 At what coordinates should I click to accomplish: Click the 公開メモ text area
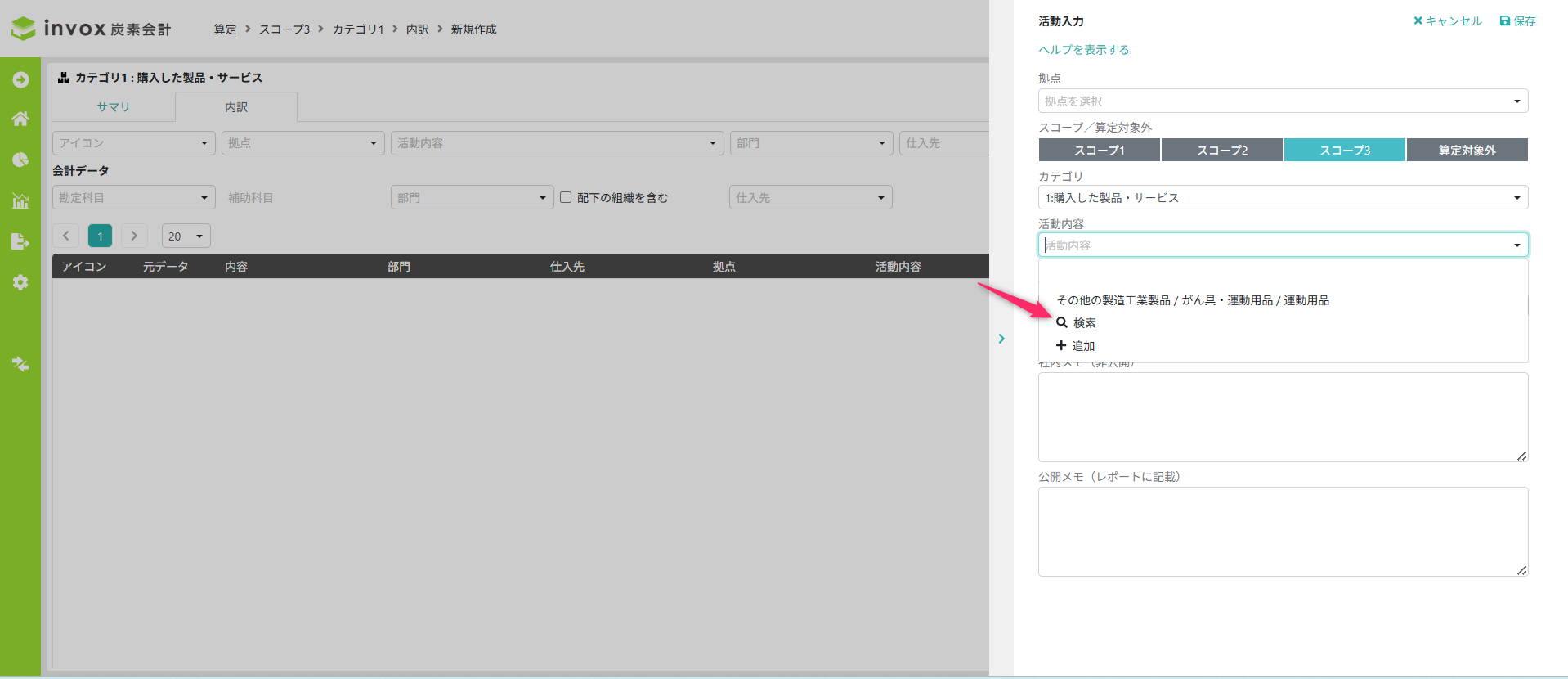1282,532
